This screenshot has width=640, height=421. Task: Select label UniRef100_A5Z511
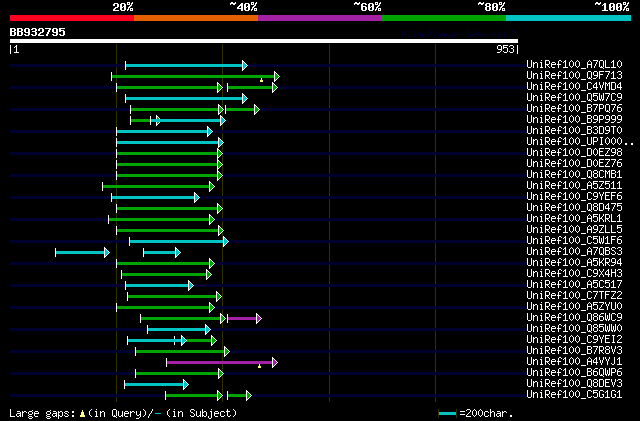[x=574, y=185]
